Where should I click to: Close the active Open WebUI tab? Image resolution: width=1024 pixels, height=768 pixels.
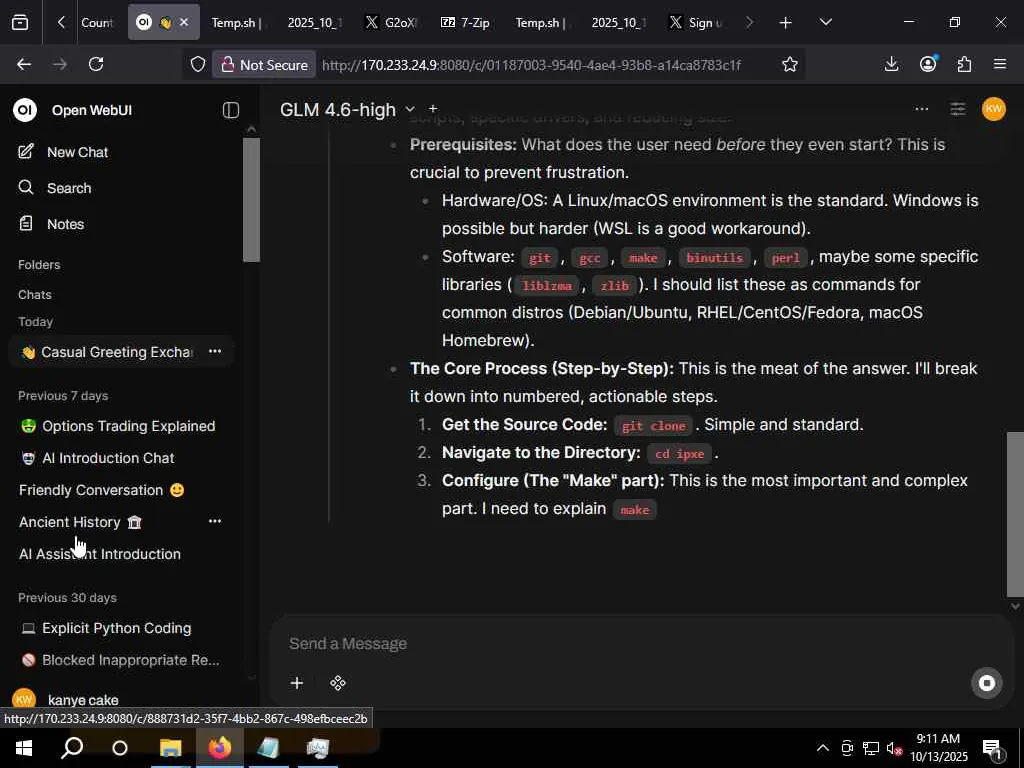coord(184,22)
